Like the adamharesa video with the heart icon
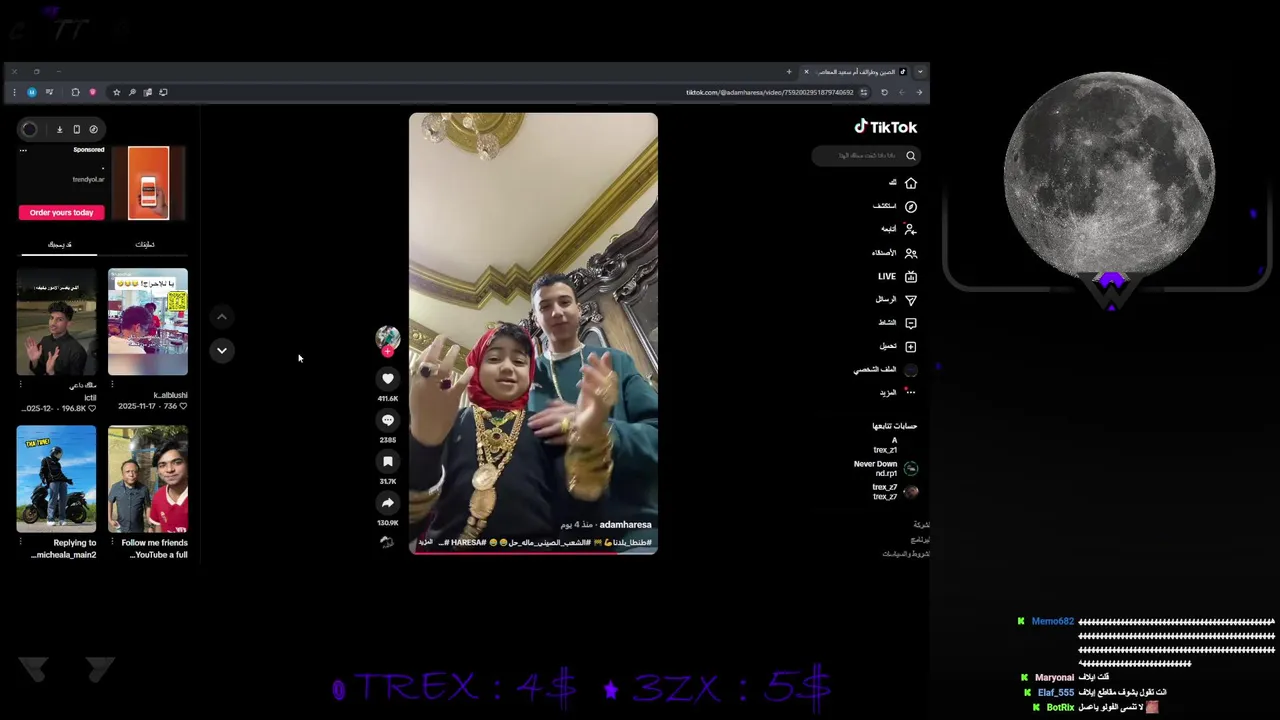 coord(388,378)
